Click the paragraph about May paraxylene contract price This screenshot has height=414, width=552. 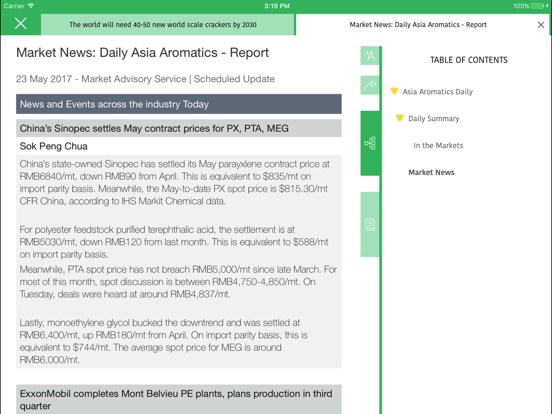(x=175, y=182)
